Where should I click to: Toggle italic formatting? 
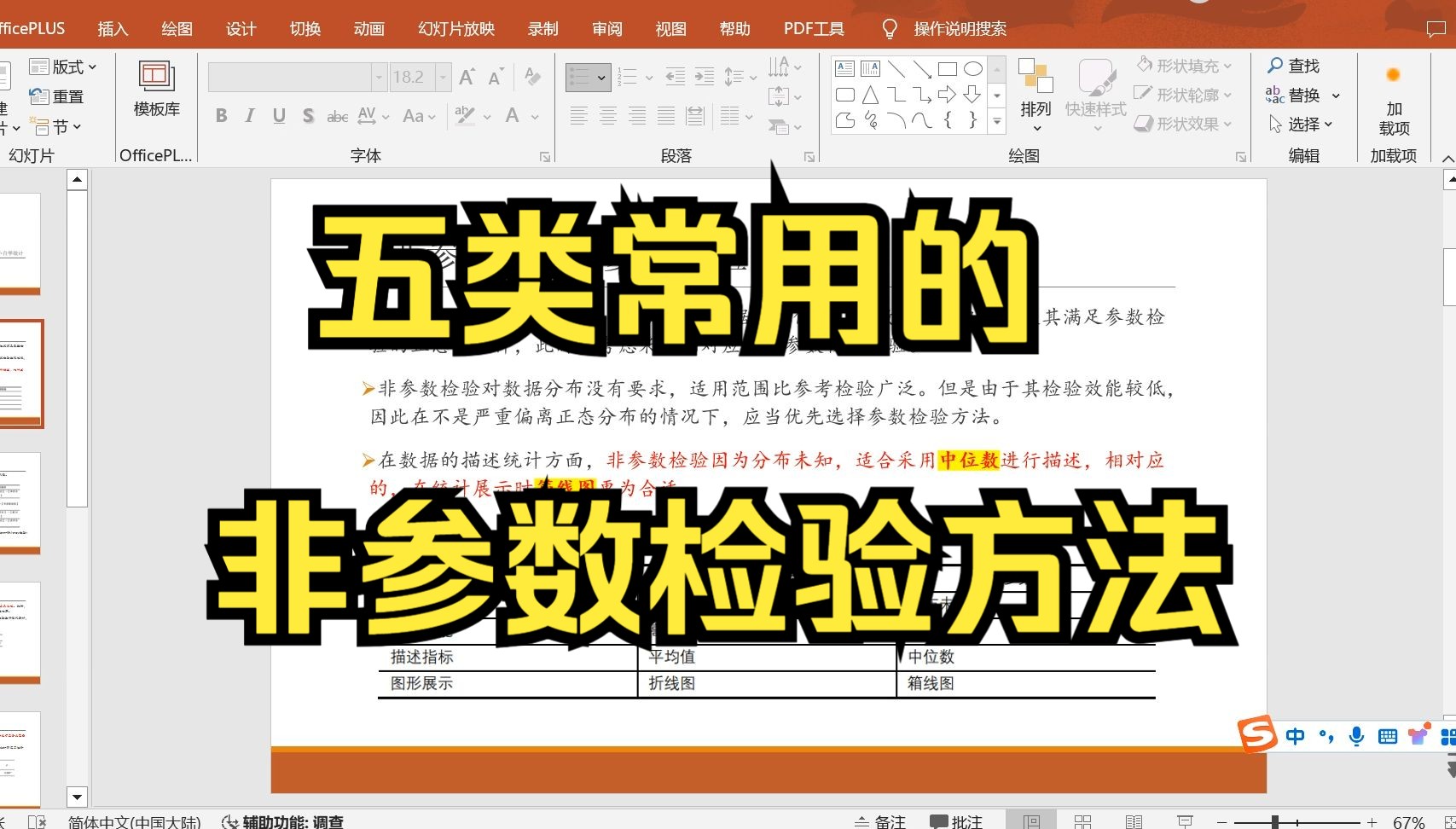(248, 116)
